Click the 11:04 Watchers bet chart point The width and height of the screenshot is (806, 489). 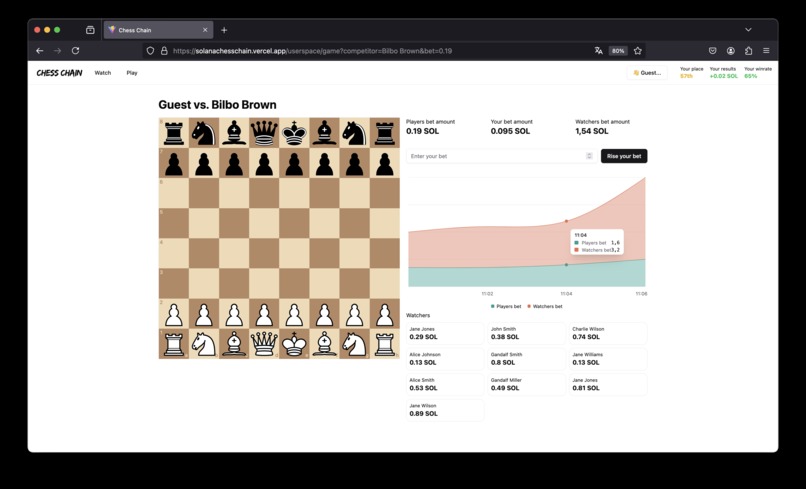point(566,221)
